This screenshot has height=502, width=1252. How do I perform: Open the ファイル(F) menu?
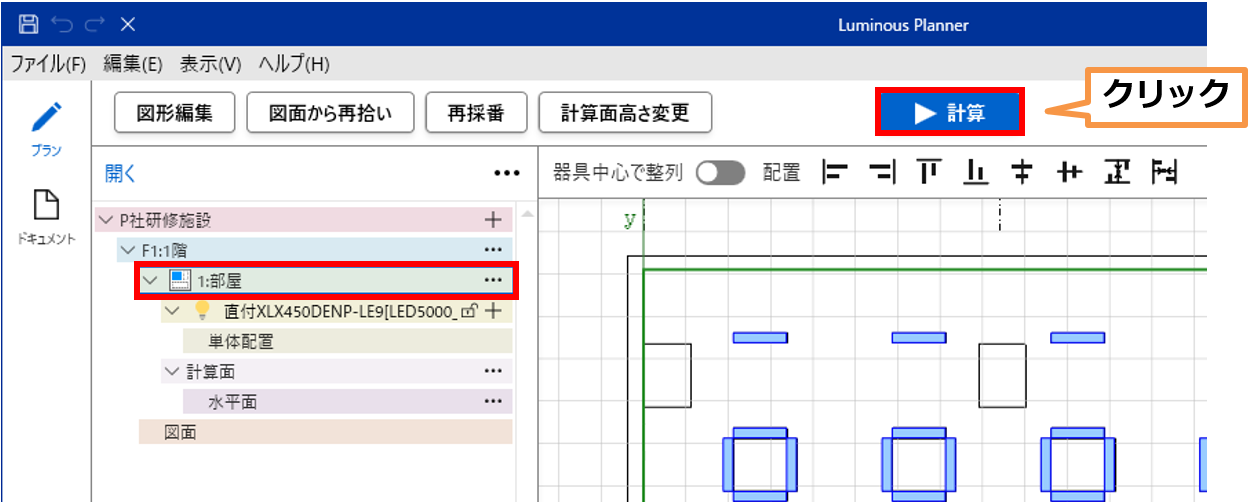[x=48, y=64]
